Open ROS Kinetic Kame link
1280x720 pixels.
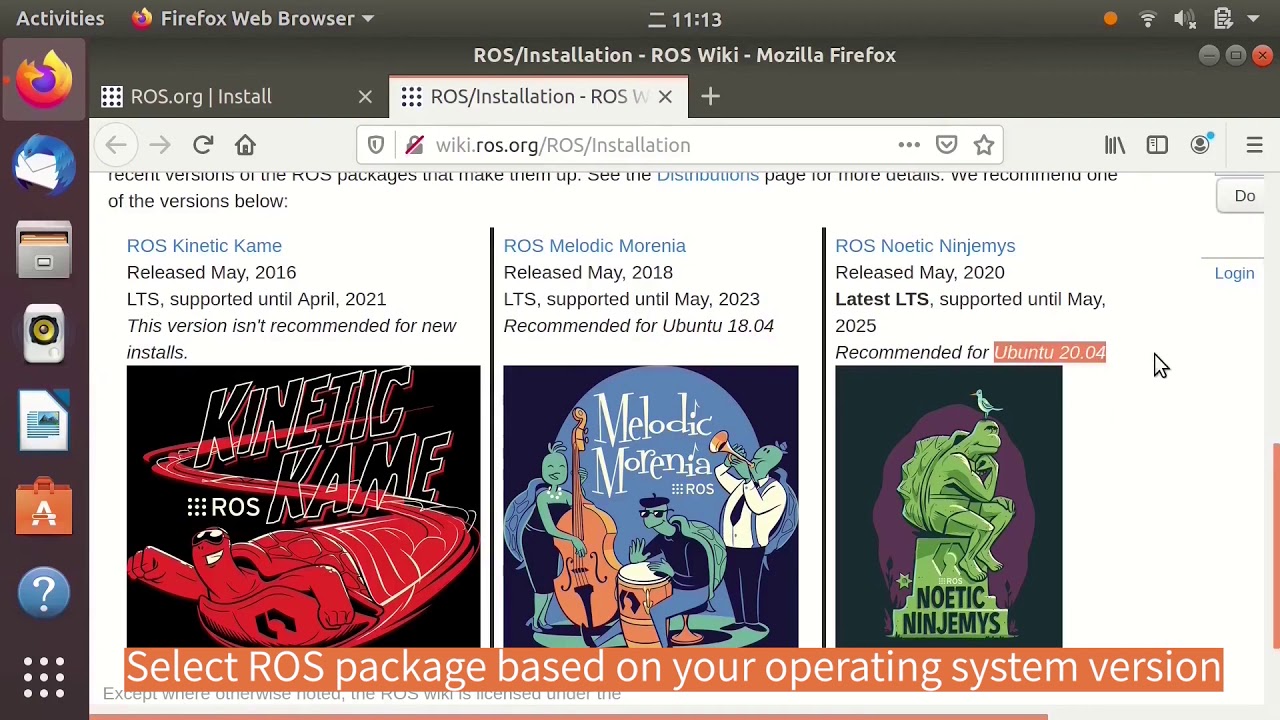[204, 245]
